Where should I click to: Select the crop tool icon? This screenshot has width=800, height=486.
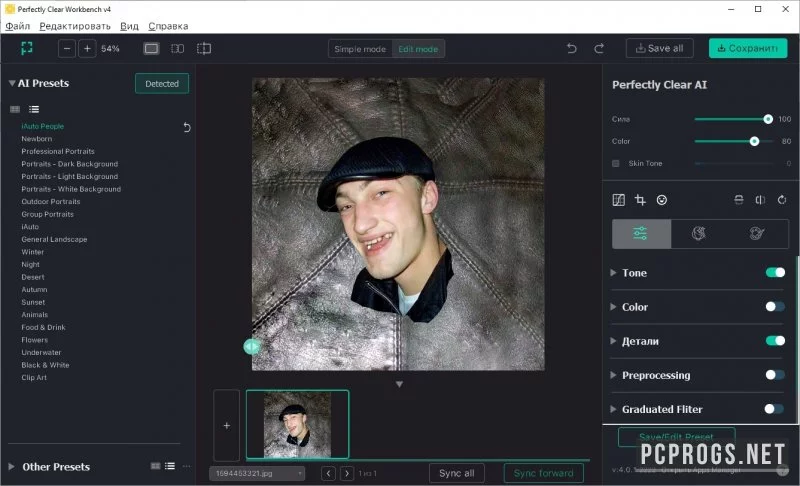[640, 200]
